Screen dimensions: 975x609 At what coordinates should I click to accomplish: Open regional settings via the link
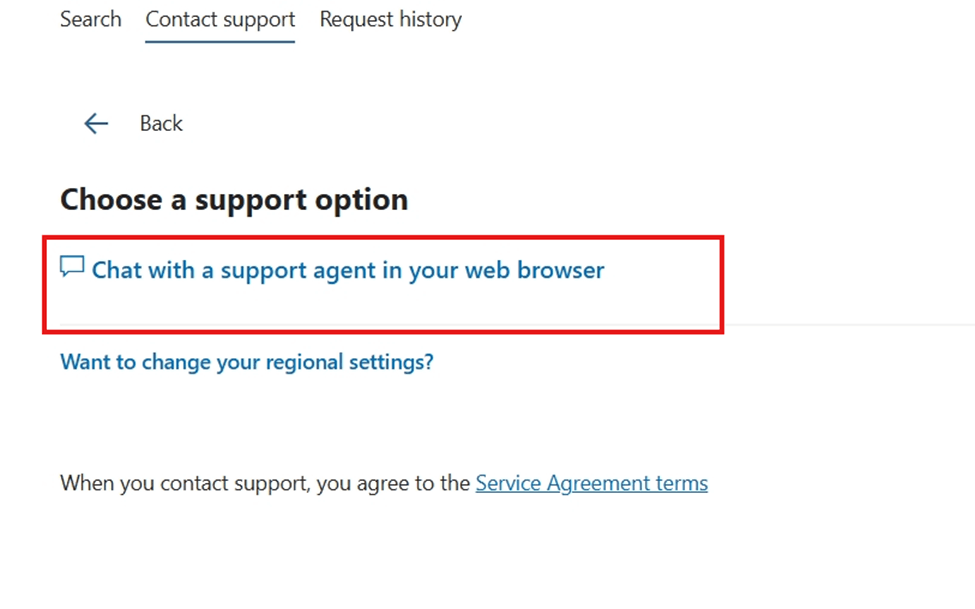pyautogui.click(x=246, y=362)
